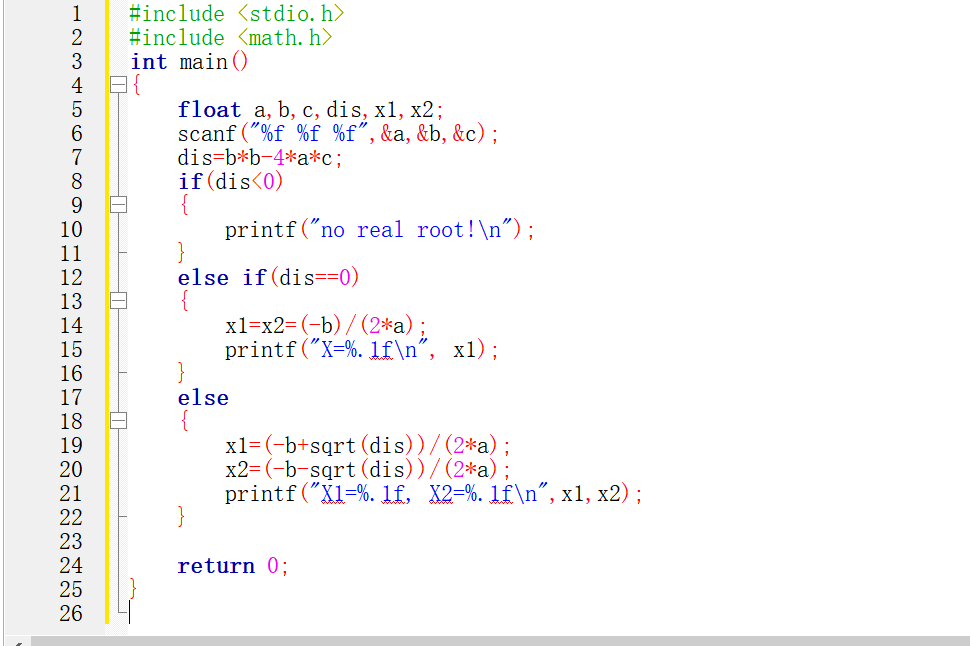Click the closing brace on line 25

(134, 588)
